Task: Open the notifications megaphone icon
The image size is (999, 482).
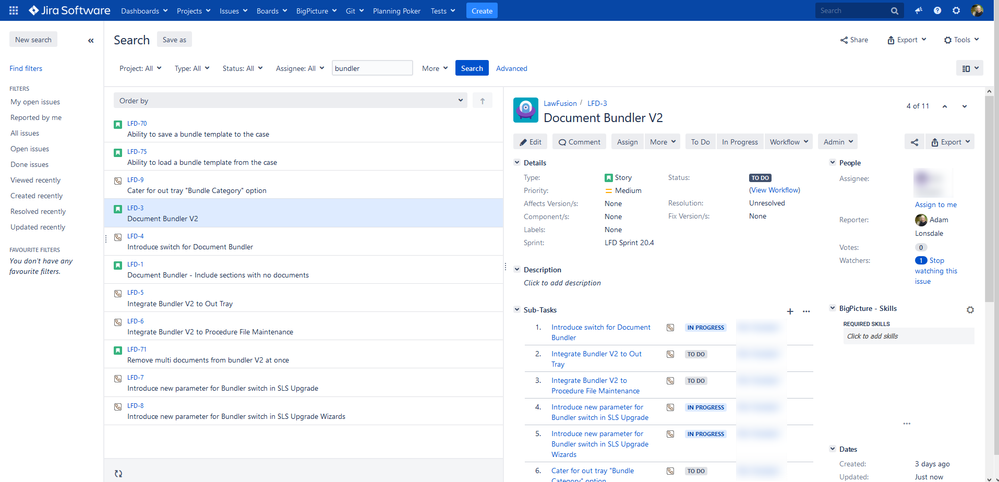Action: [919, 11]
